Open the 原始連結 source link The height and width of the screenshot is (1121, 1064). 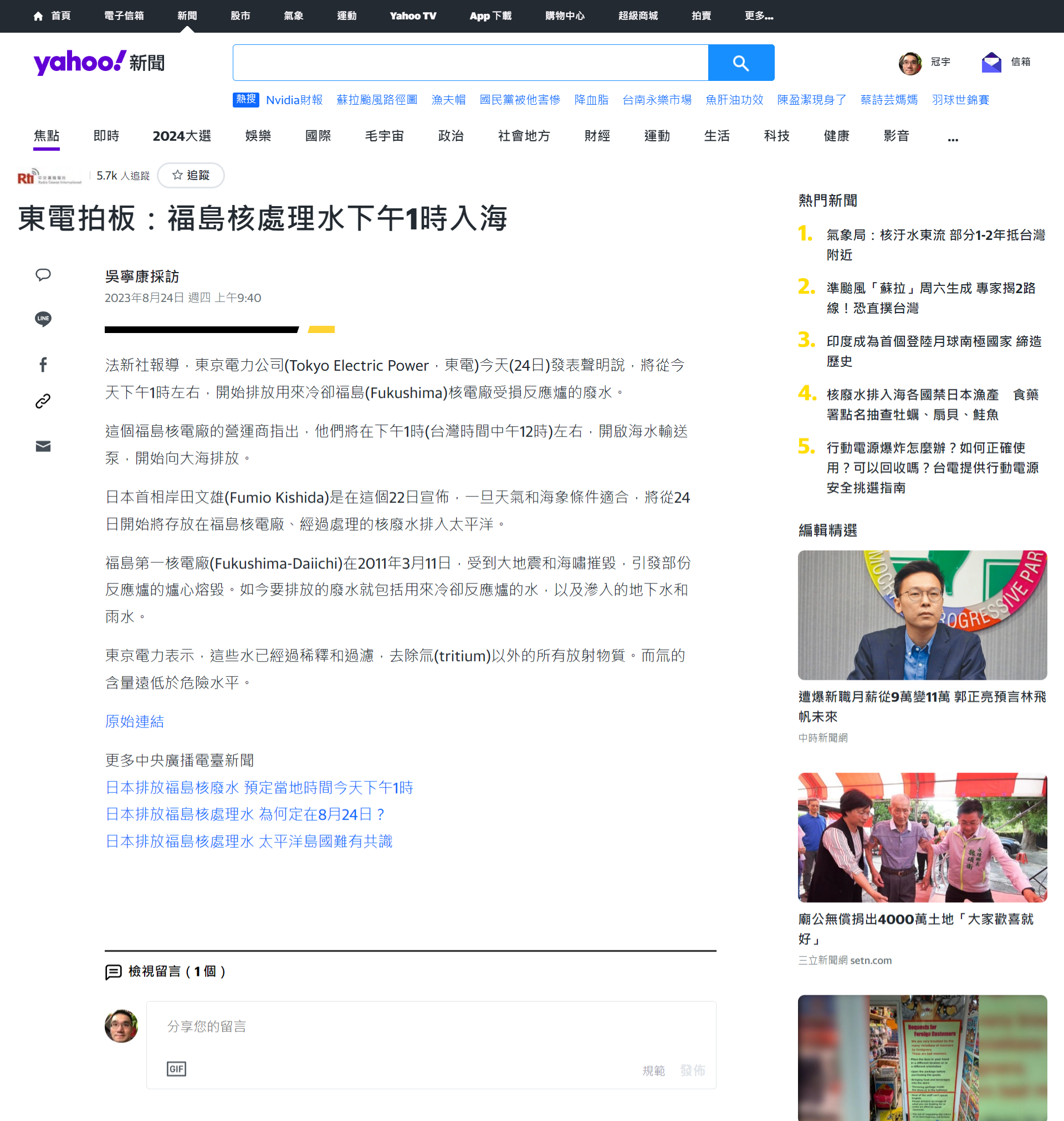point(135,721)
